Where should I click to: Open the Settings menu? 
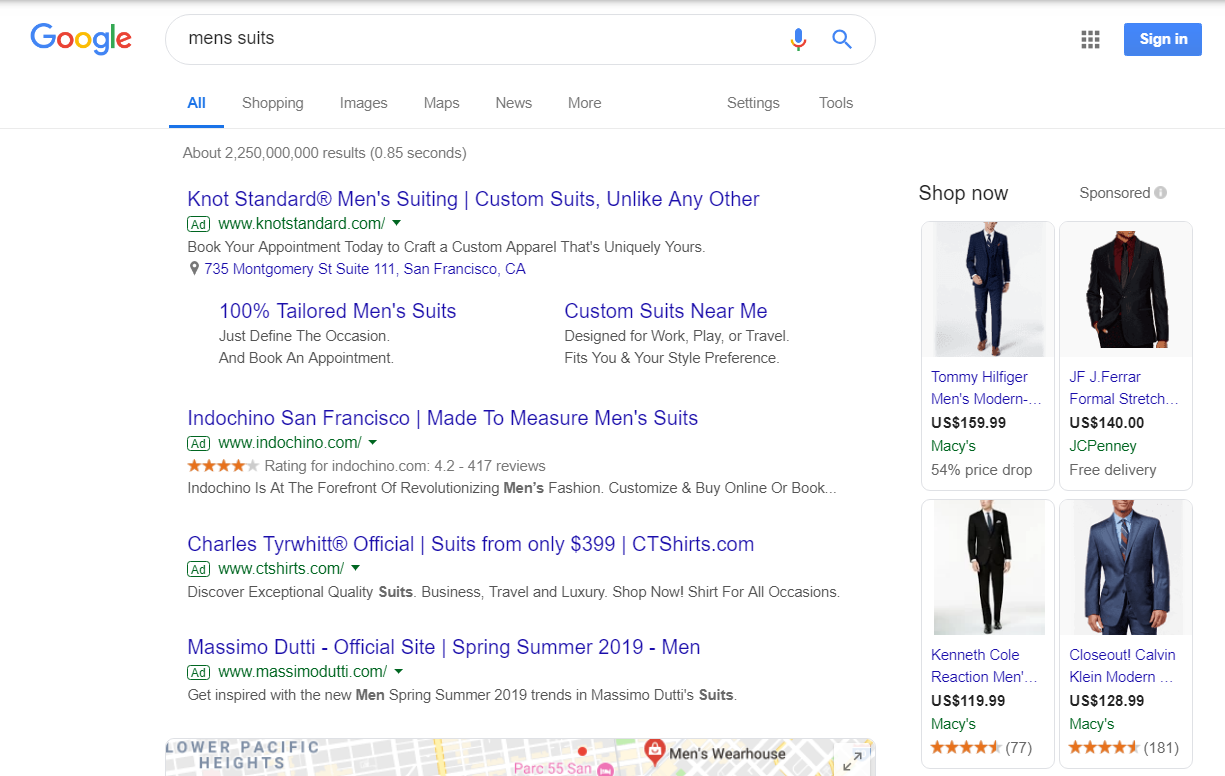(753, 103)
